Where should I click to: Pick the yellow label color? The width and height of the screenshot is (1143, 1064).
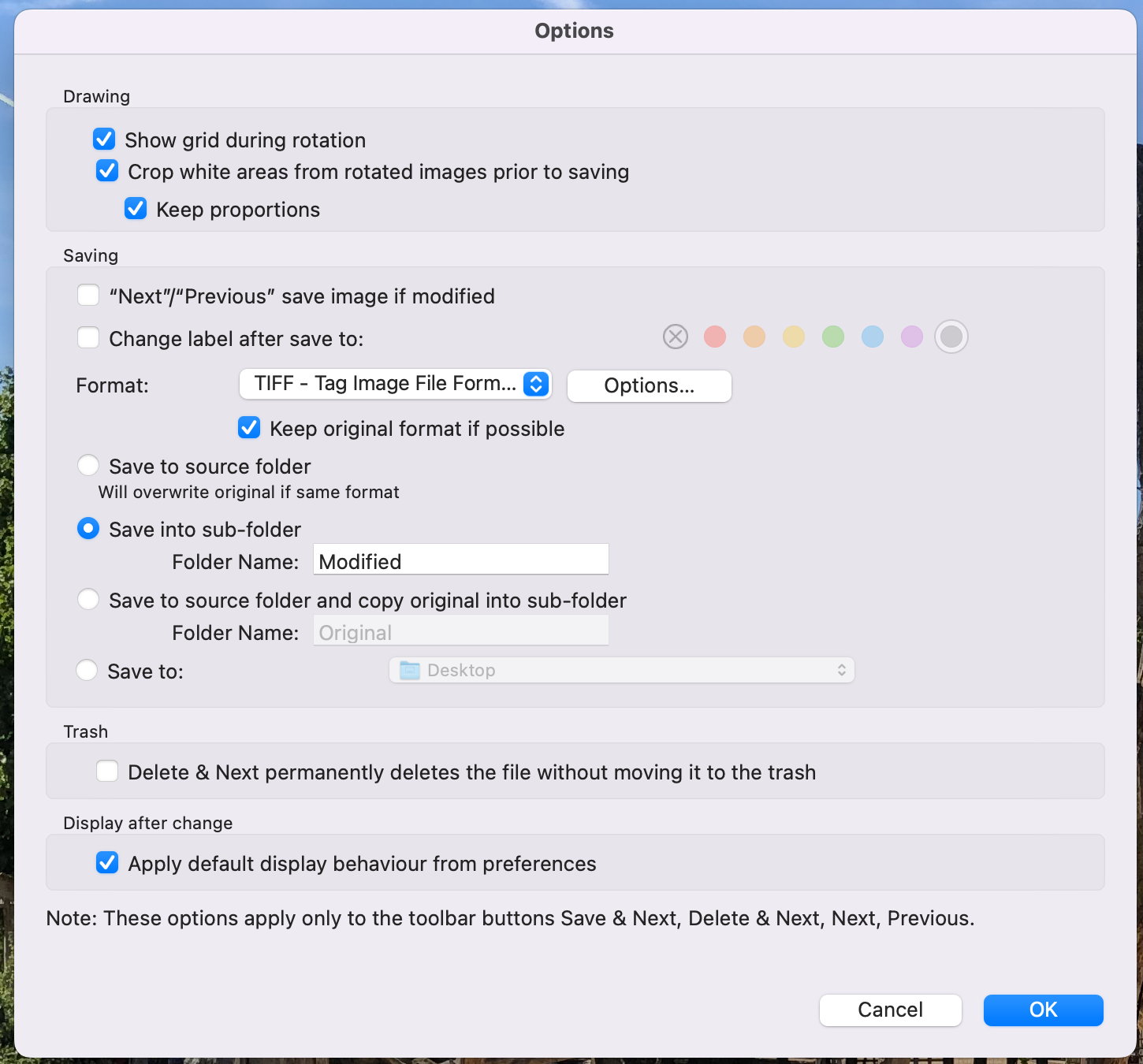(794, 337)
